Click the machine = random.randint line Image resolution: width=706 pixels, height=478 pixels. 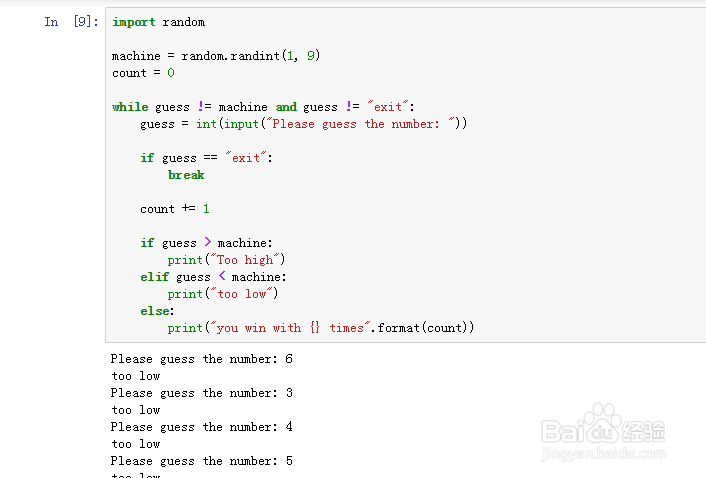[215, 56]
